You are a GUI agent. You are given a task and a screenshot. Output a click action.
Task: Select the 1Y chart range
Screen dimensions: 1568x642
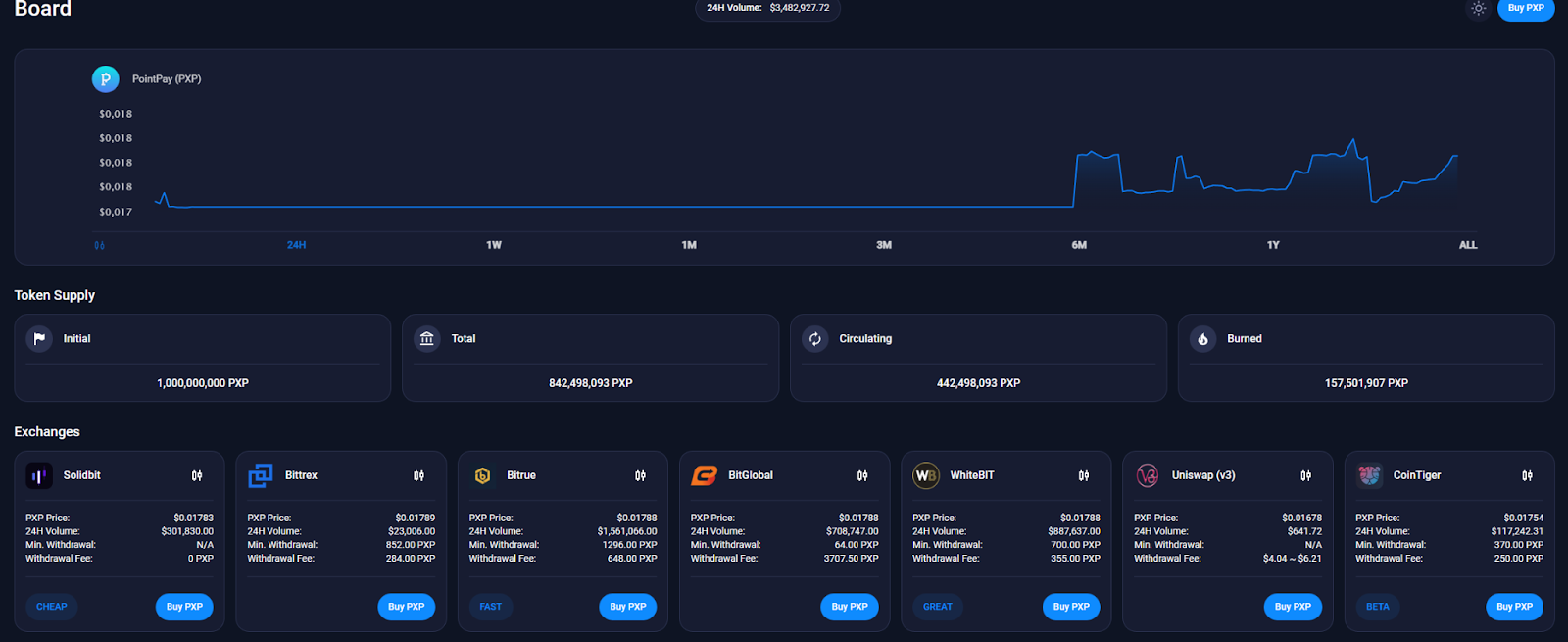click(1273, 245)
